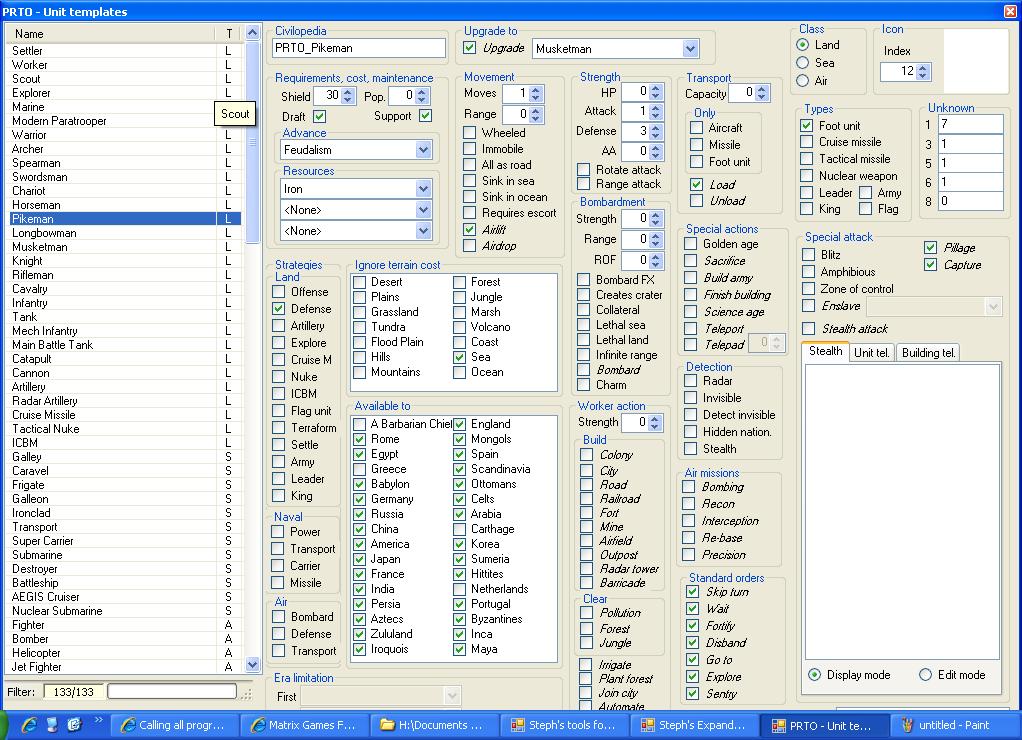This screenshot has height=740, width=1022.
Task: Select the Air class radio button
Action: (x=803, y=80)
